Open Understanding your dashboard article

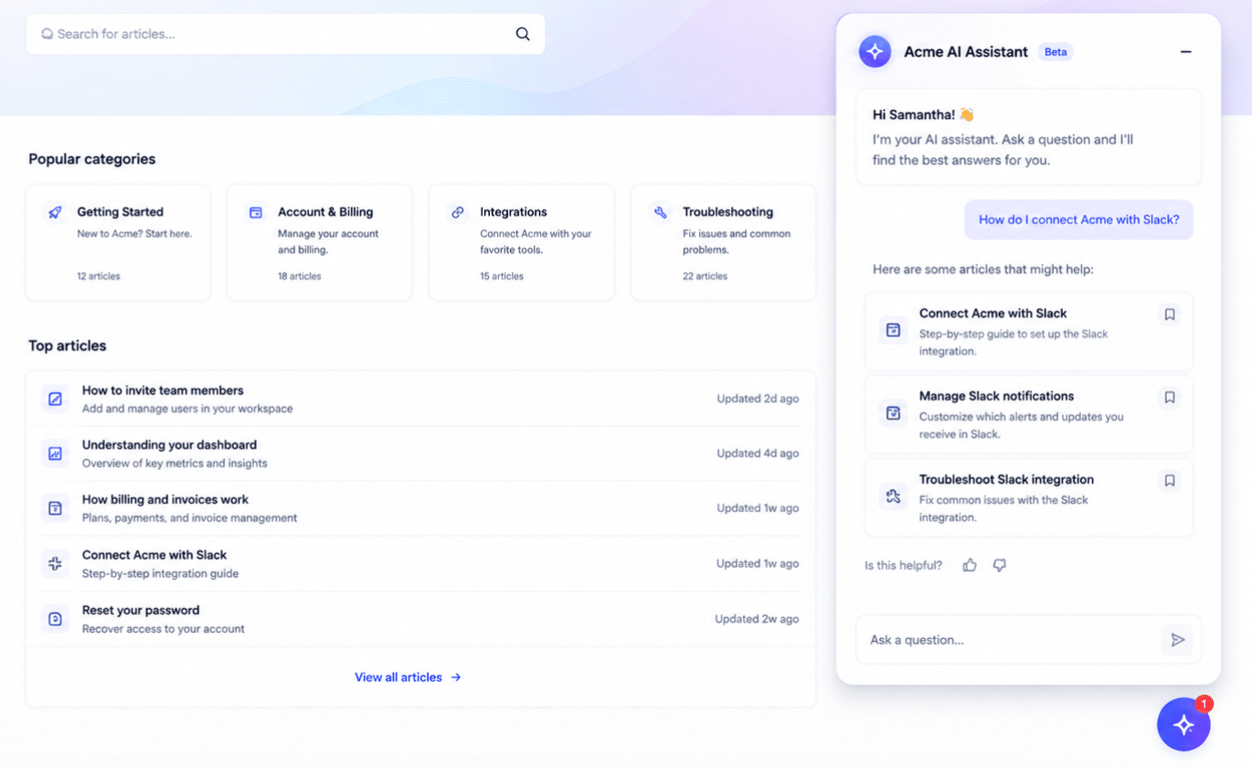[421, 454]
